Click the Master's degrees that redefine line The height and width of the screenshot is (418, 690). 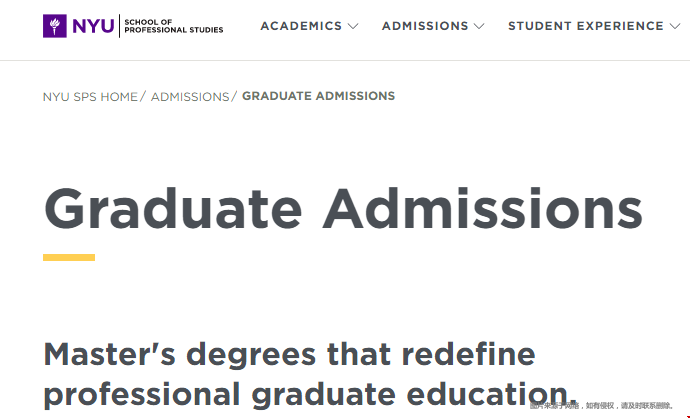pyautogui.click(x=290, y=355)
